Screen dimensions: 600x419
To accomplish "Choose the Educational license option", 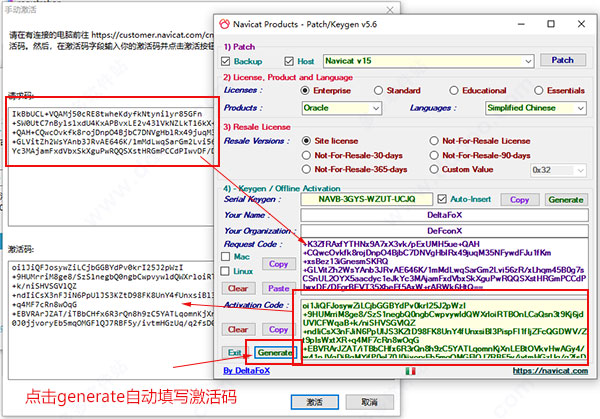I will pyautogui.click(x=454, y=91).
